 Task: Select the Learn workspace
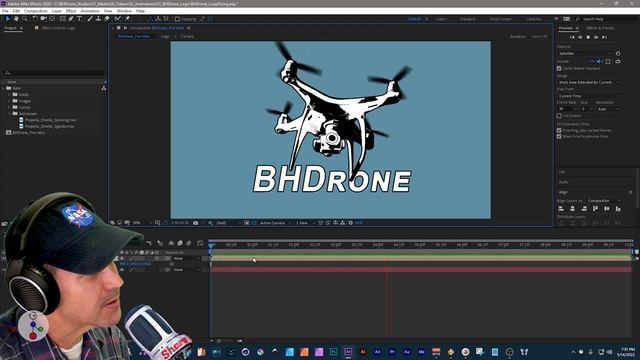tap(440, 19)
